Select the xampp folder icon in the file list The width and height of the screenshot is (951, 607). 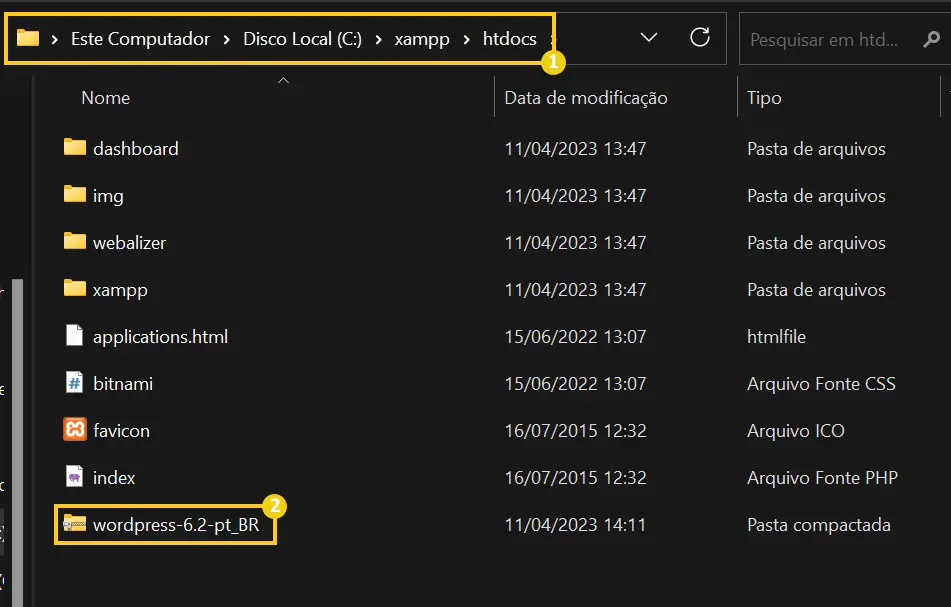[x=75, y=288]
